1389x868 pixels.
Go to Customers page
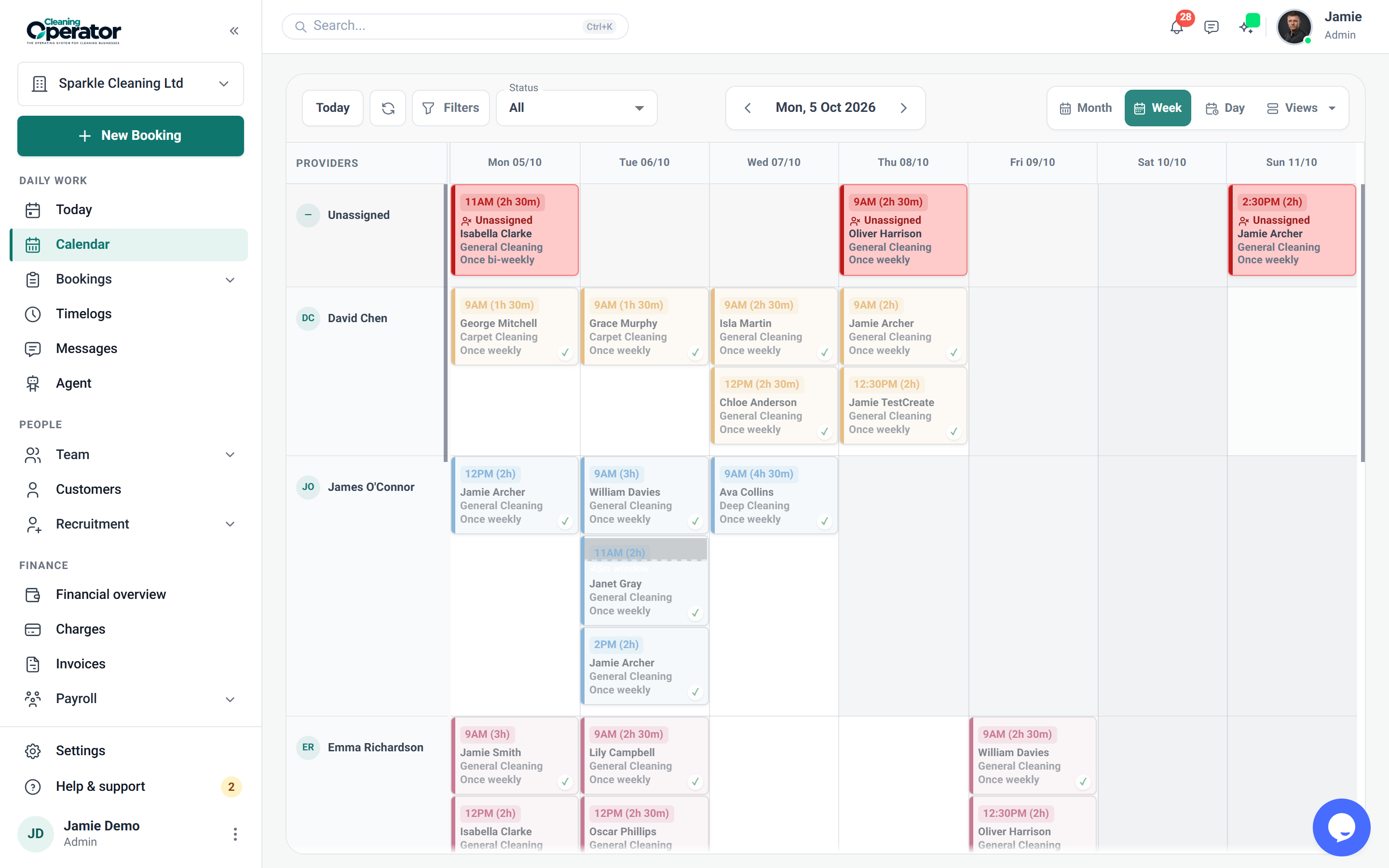coord(129,489)
